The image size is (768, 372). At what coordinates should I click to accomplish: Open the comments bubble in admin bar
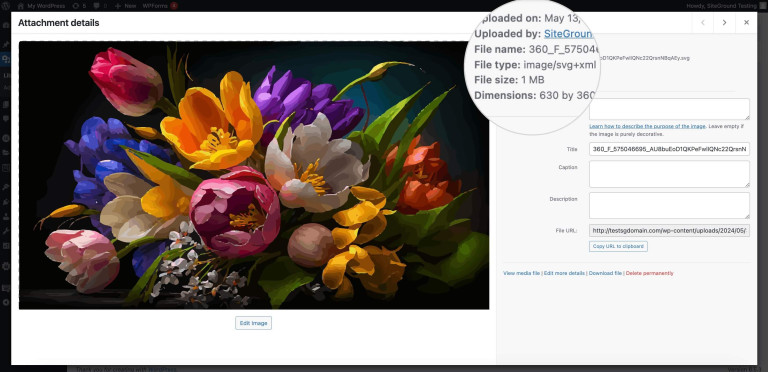100,6
